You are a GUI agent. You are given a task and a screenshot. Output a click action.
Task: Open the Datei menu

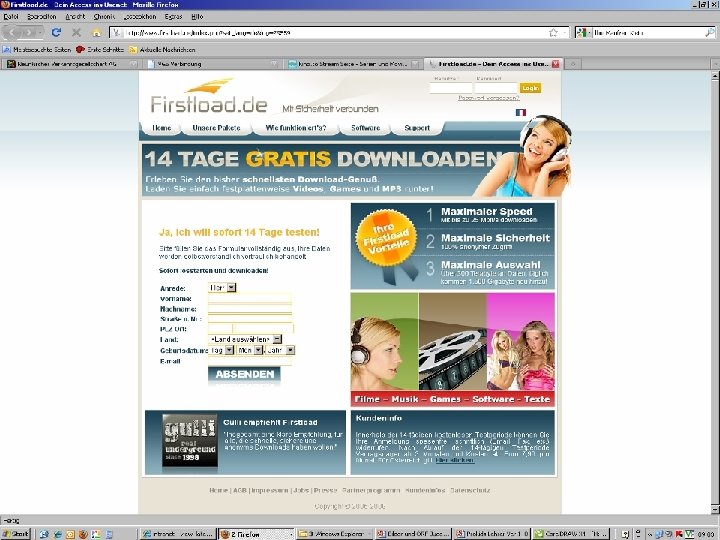pyautogui.click(x=11, y=16)
